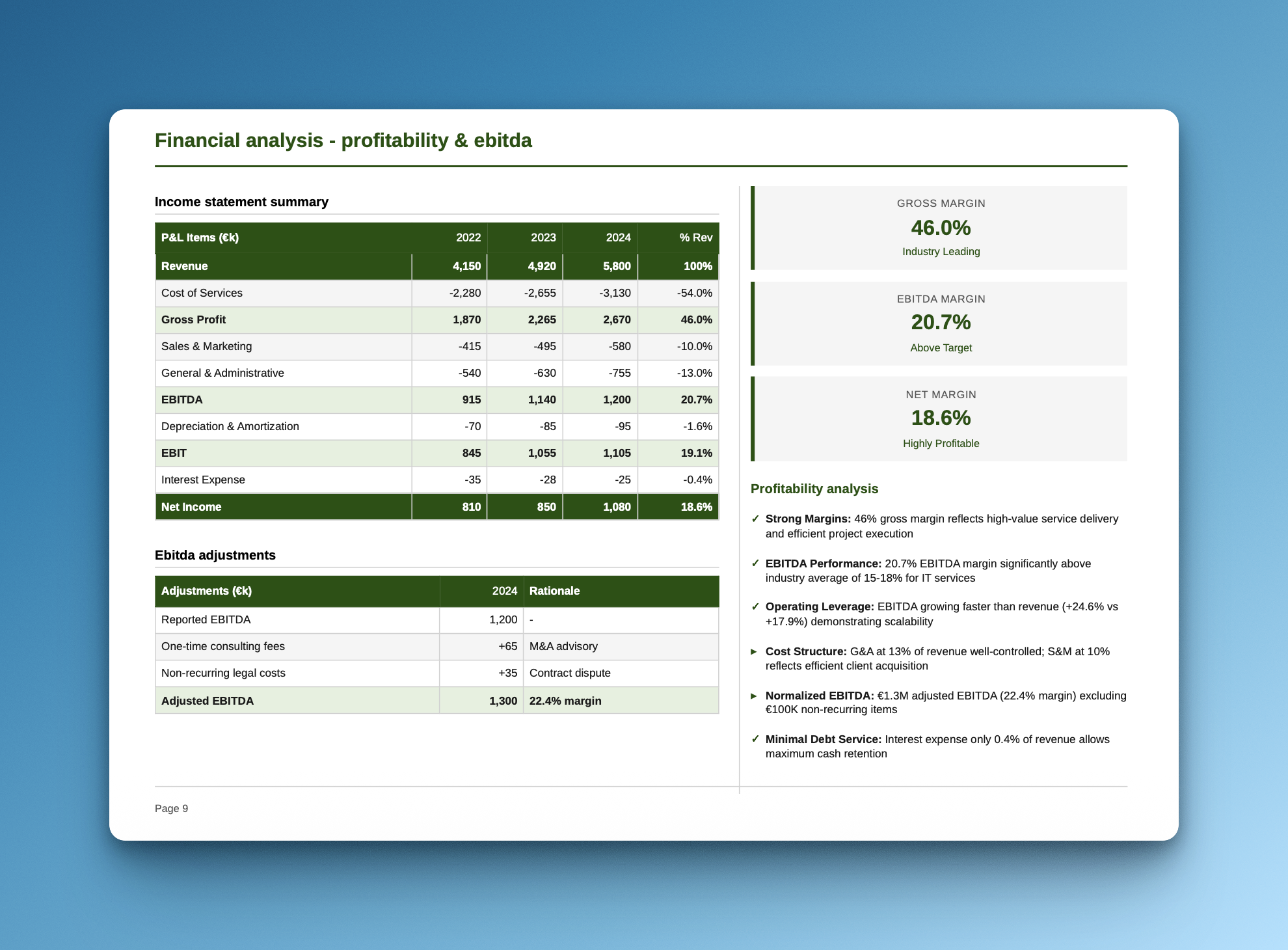
Task: Click the checkmark icon beside Minimal Debt Service
Action: pyautogui.click(x=757, y=739)
